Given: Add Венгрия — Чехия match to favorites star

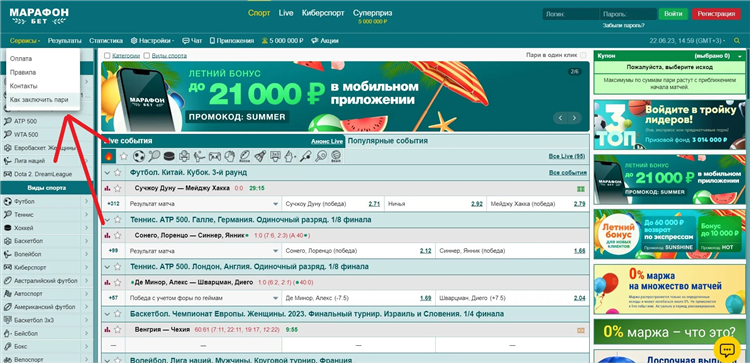Looking at the screenshot, I should click(x=117, y=330).
